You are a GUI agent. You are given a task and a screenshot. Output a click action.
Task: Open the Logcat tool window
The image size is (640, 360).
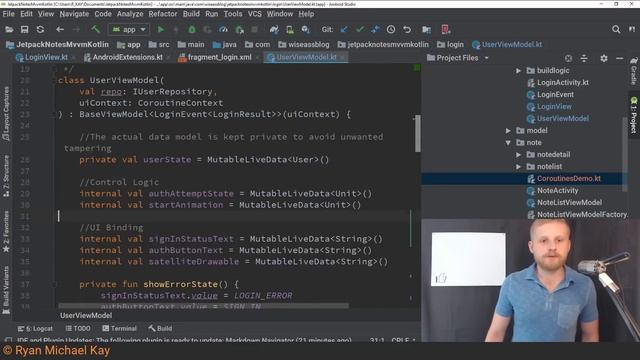coord(35,329)
